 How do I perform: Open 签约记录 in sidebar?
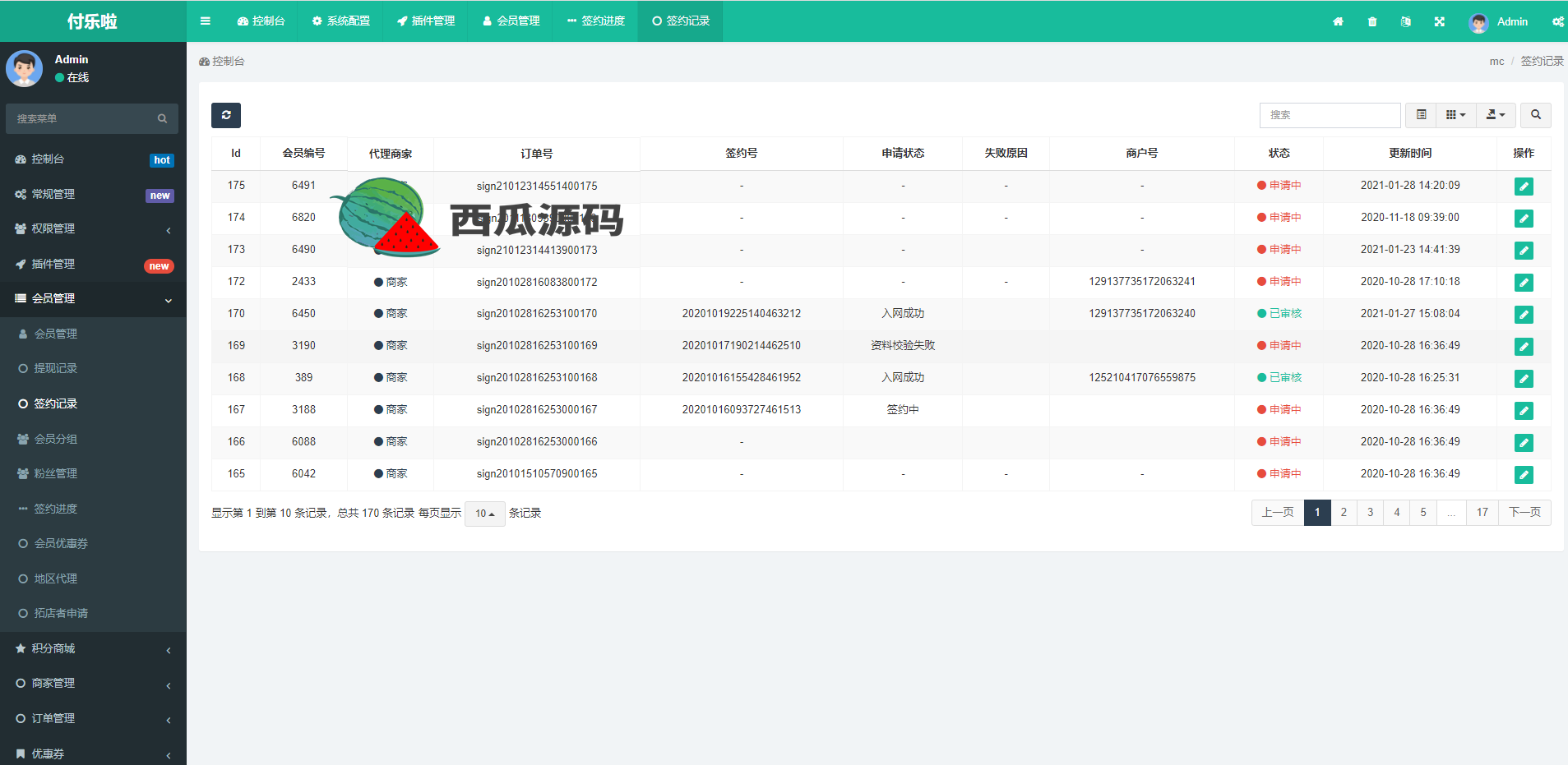point(93,404)
